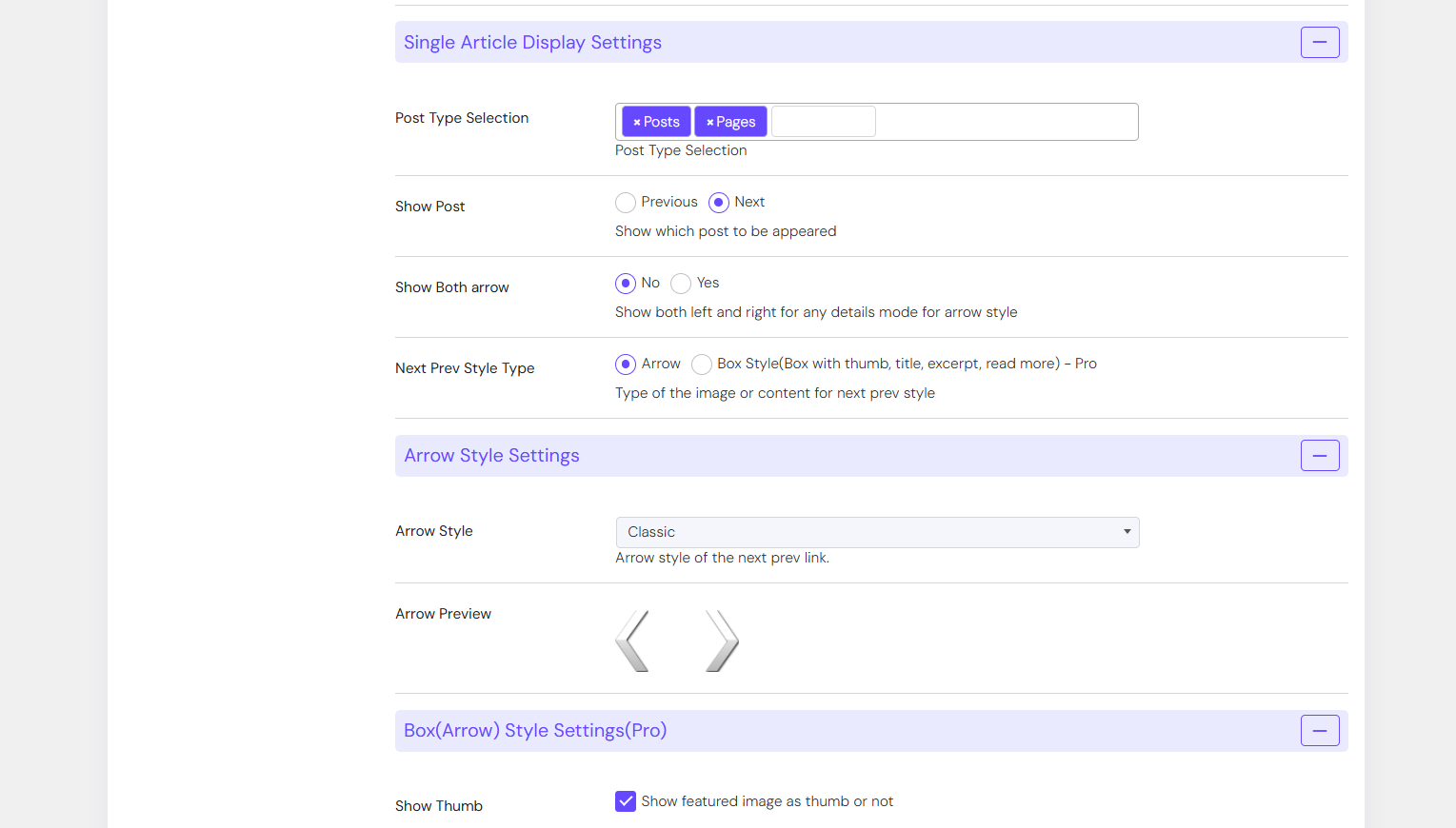
Task: Collapse the Box(Arrow) Style Settings(Pro) section
Action: pyautogui.click(x=1320, y=731)
